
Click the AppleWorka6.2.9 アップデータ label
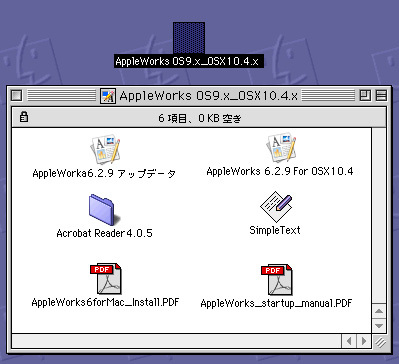pos(104,173)
